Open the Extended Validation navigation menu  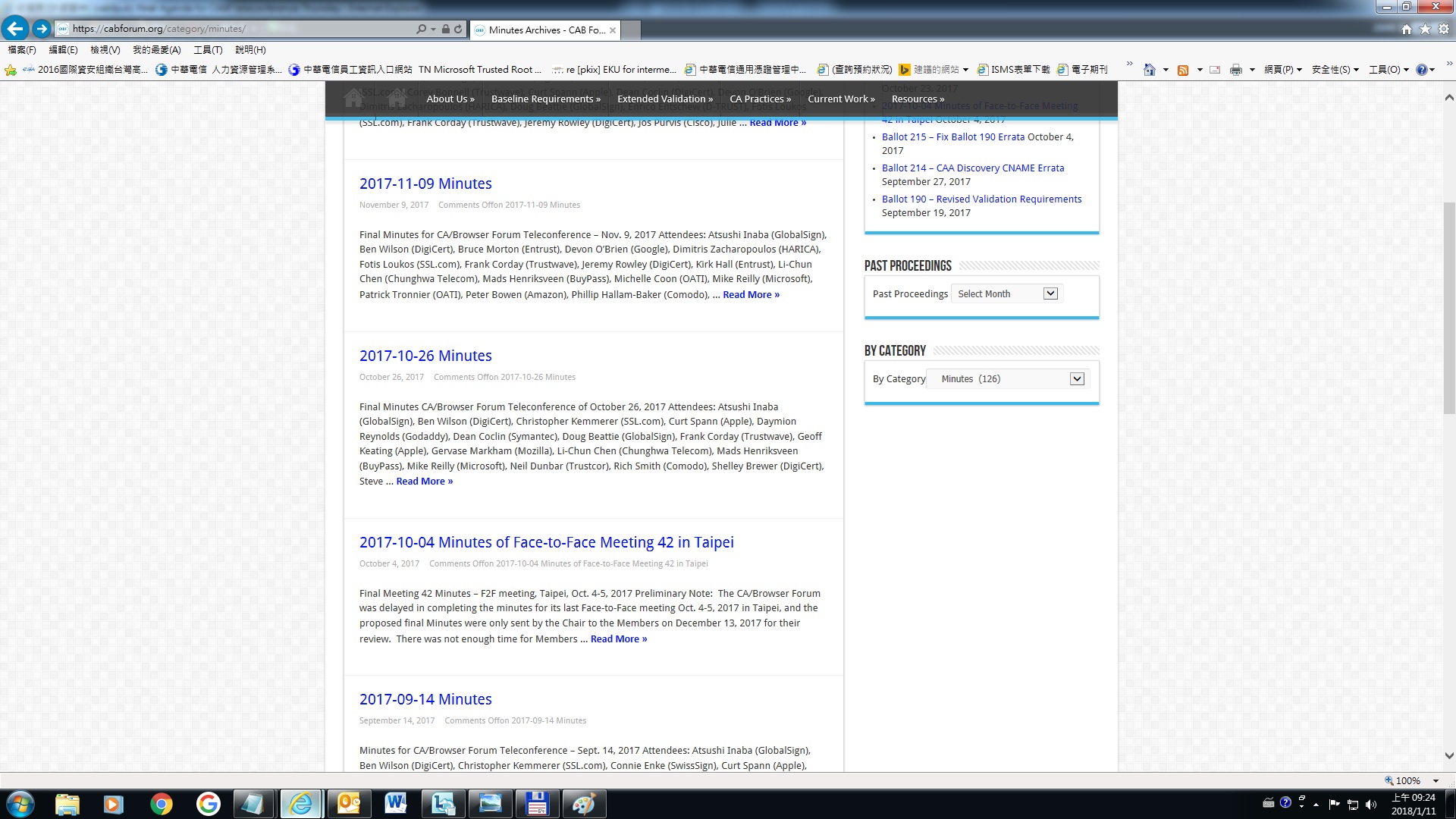665,99
